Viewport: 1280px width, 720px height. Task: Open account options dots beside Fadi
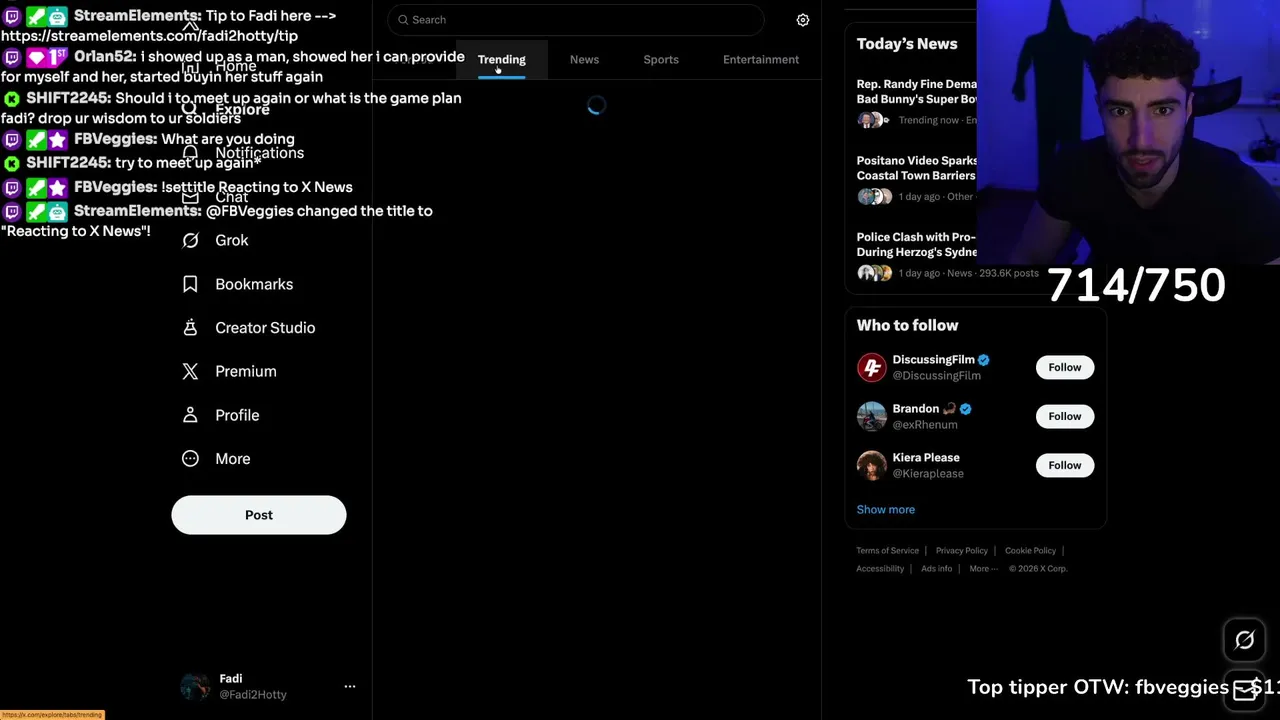pos(350,686)
